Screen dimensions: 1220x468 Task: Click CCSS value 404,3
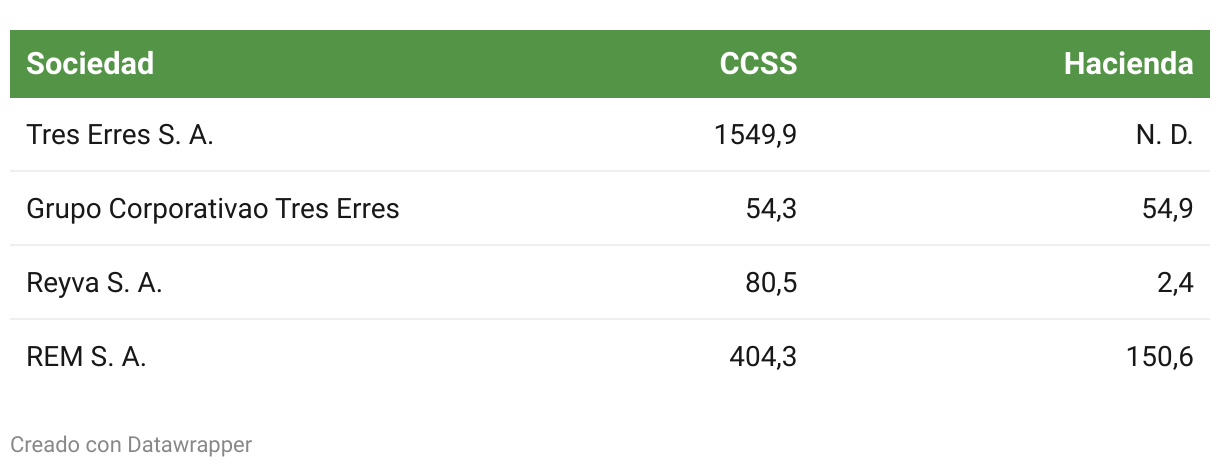[x=763, y=357]
